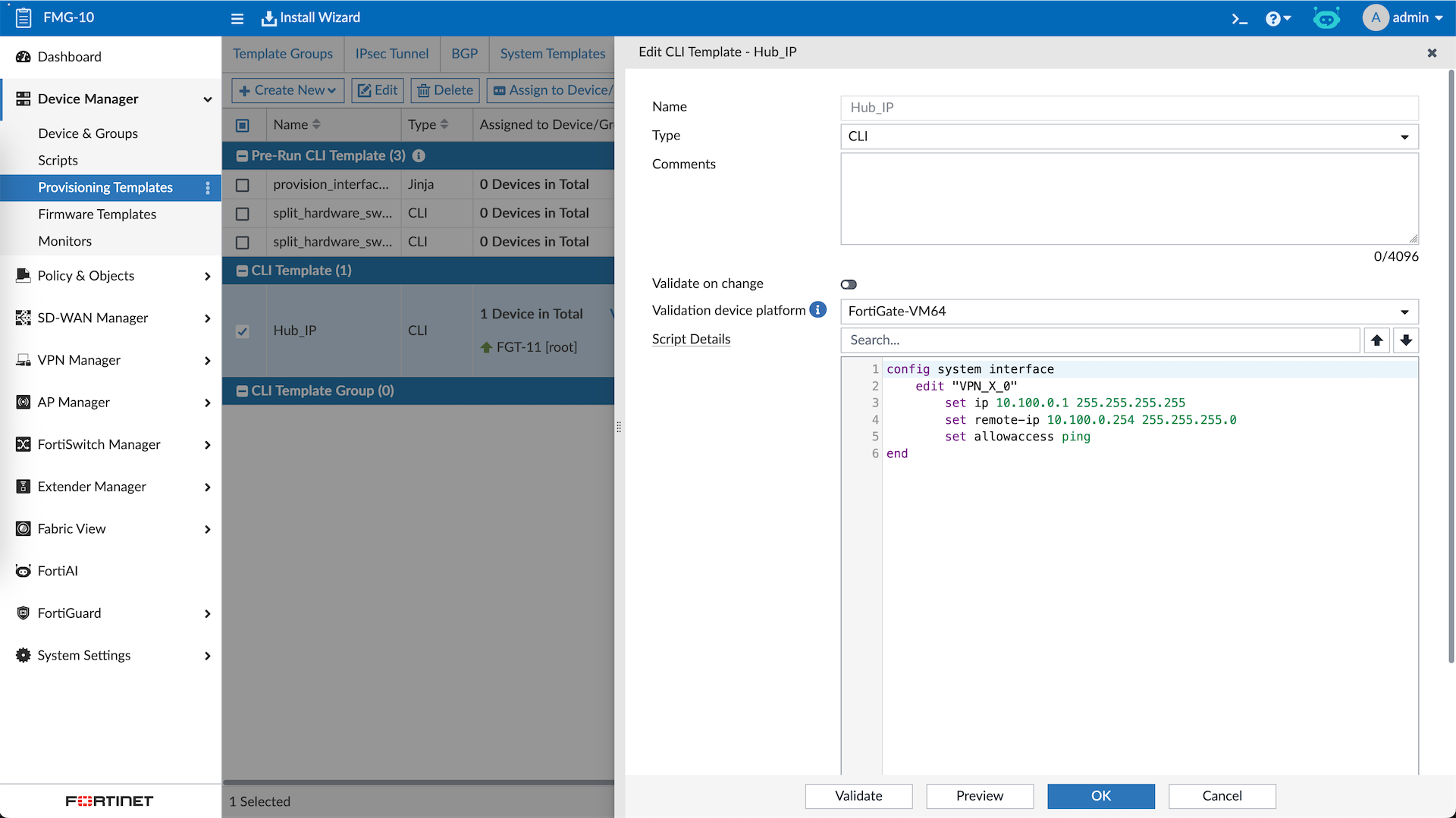This screenshot has height=818, width=1456.
Task: Click the search previous up arrow
Action: (x=1376, y=340)
